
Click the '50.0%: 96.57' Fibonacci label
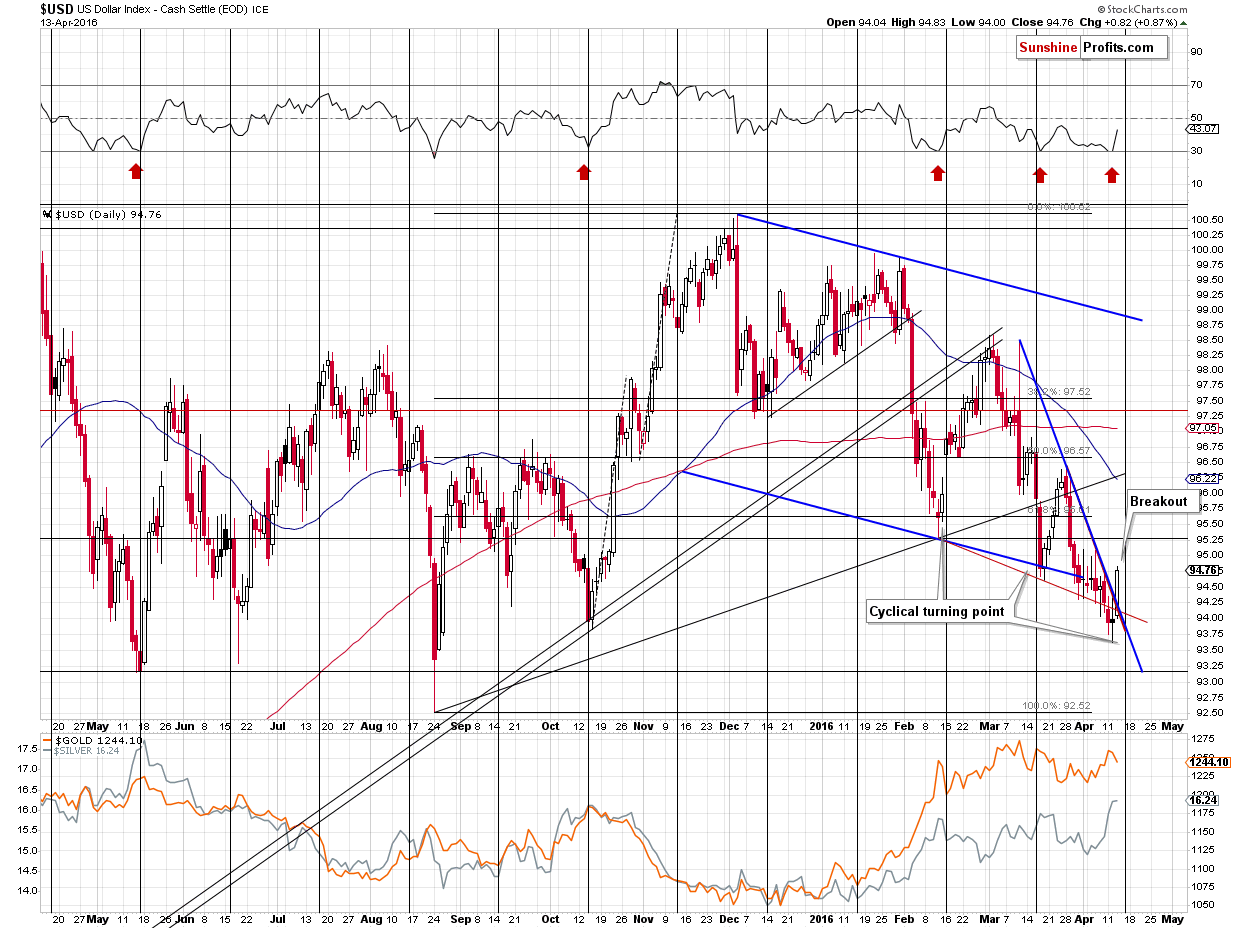click(x=1059, y=451)
